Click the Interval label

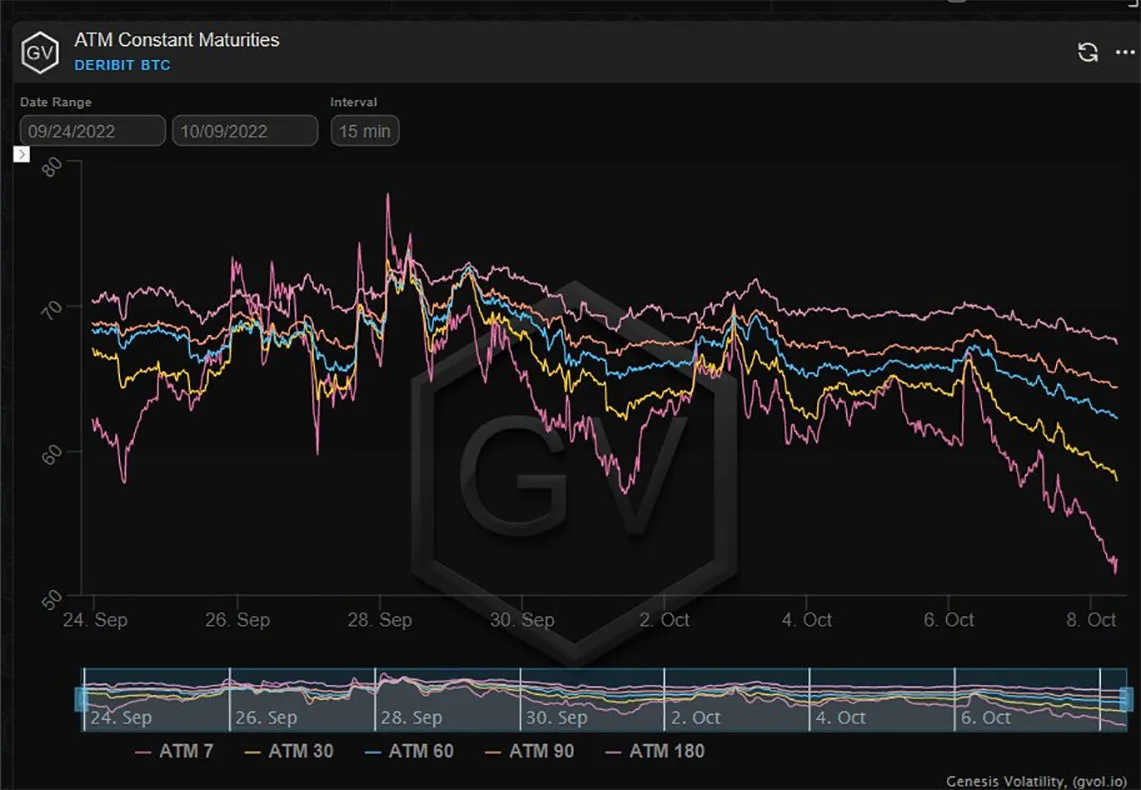[x=354, y=102]
